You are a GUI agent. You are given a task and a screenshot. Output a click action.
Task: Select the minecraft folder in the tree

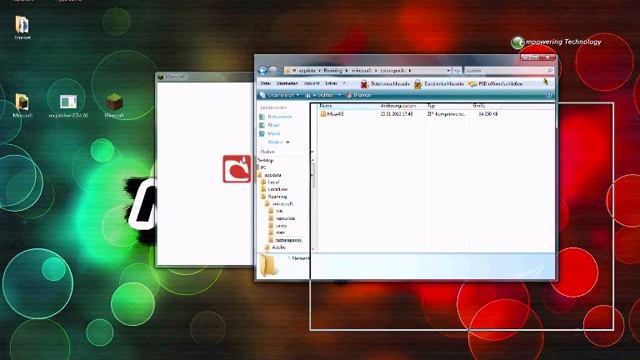click(282, 204)
